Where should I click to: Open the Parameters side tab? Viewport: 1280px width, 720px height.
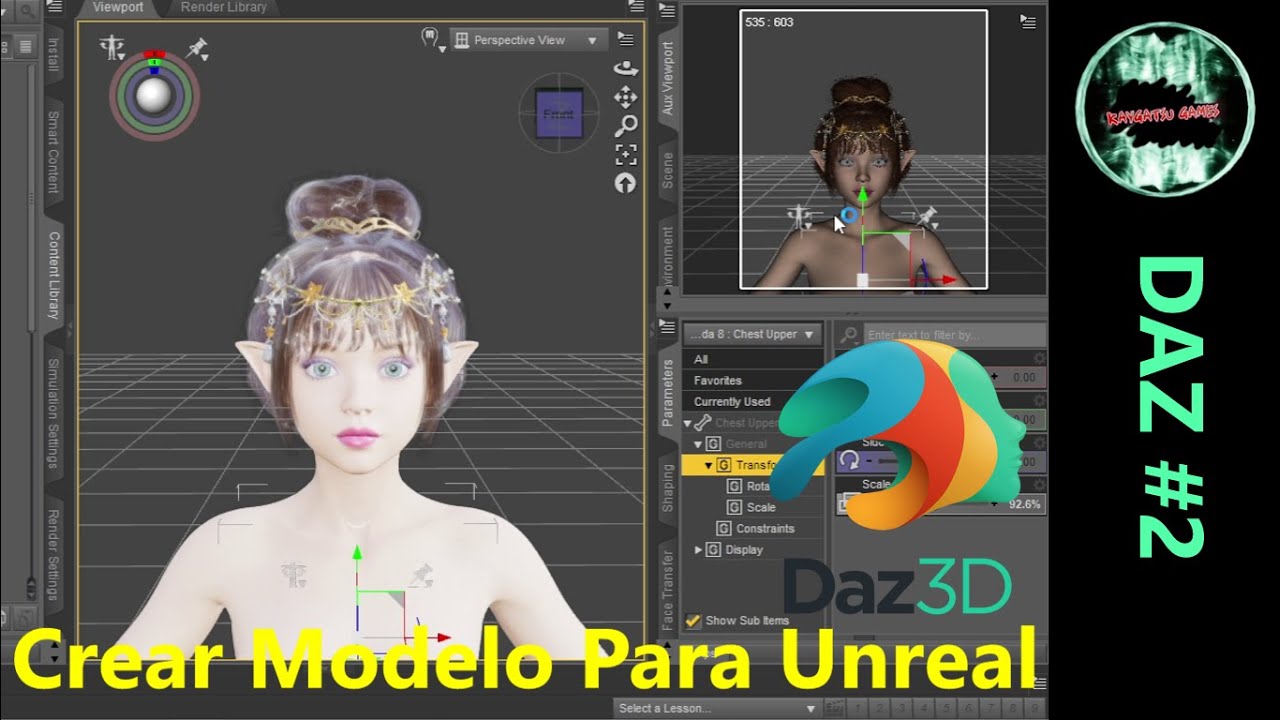668,392
